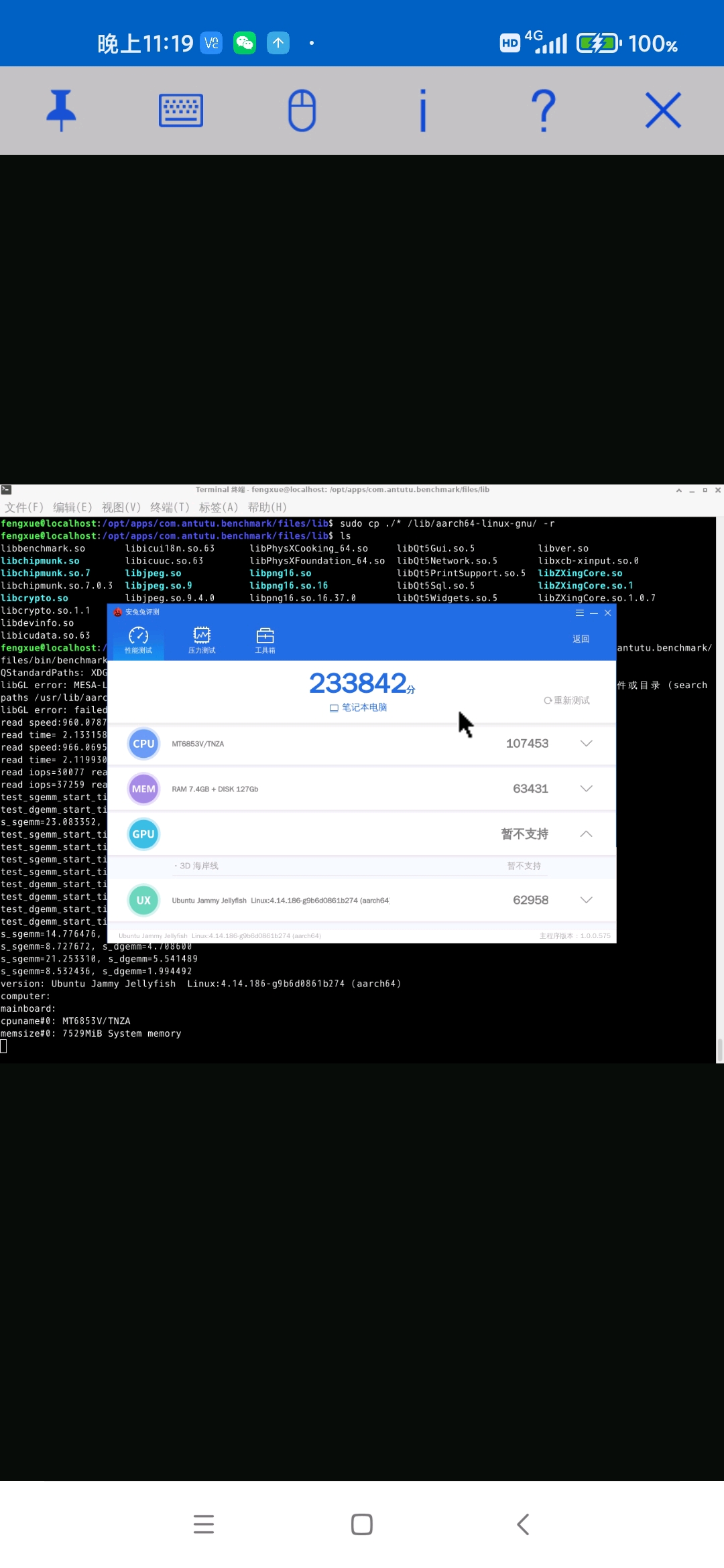724x1568 pixels.
Task: Click the cpuname#0 output line
Action: [x=66, y=1021]
